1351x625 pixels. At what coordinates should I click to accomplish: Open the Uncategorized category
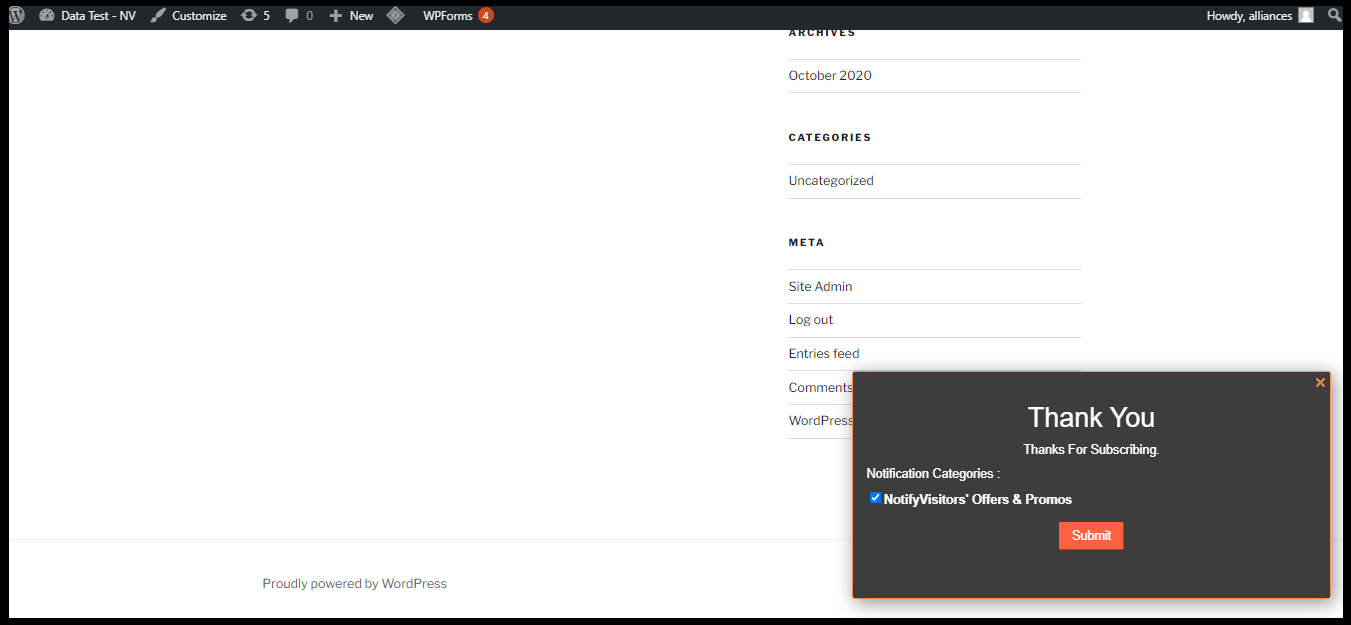[x=831, y=181]
